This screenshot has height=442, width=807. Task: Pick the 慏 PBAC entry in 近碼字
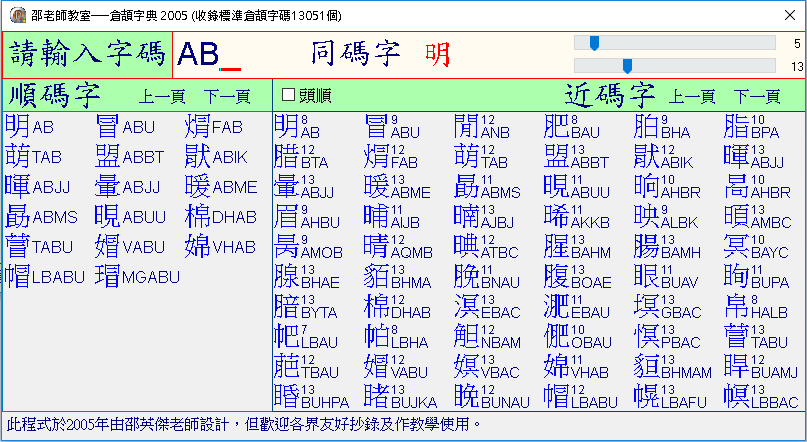(668, 335)
